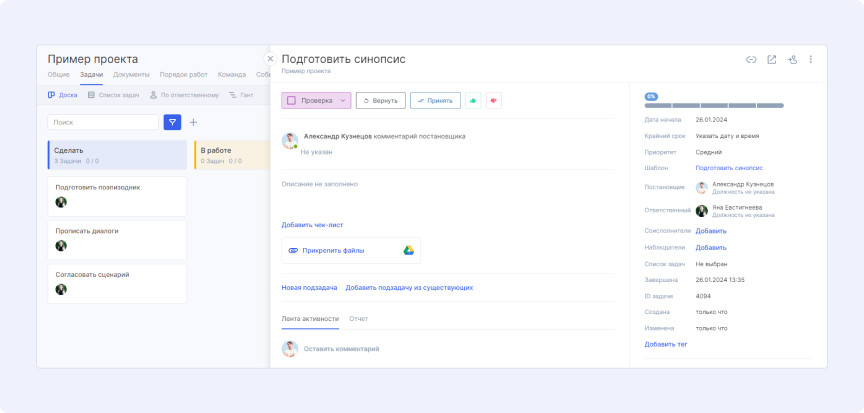The width and height of the screenshot is (864, 413).
Task: Click Указать дату и время deadline
Action: tap(727, 135)
